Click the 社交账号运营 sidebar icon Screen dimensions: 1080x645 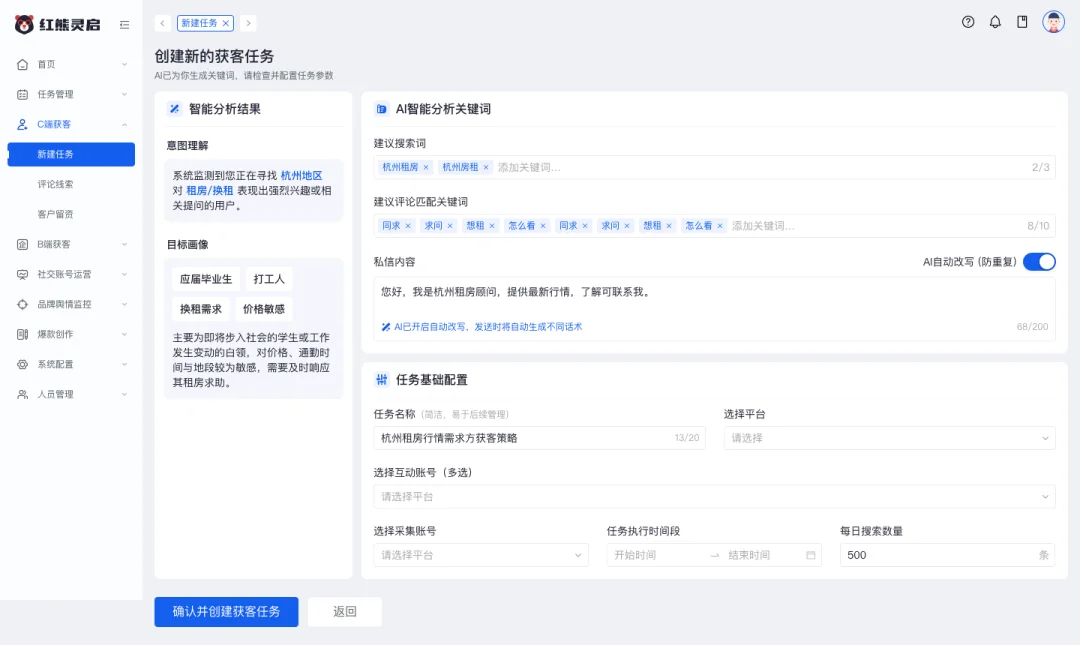pyautogui.click(x=24, y=272)
